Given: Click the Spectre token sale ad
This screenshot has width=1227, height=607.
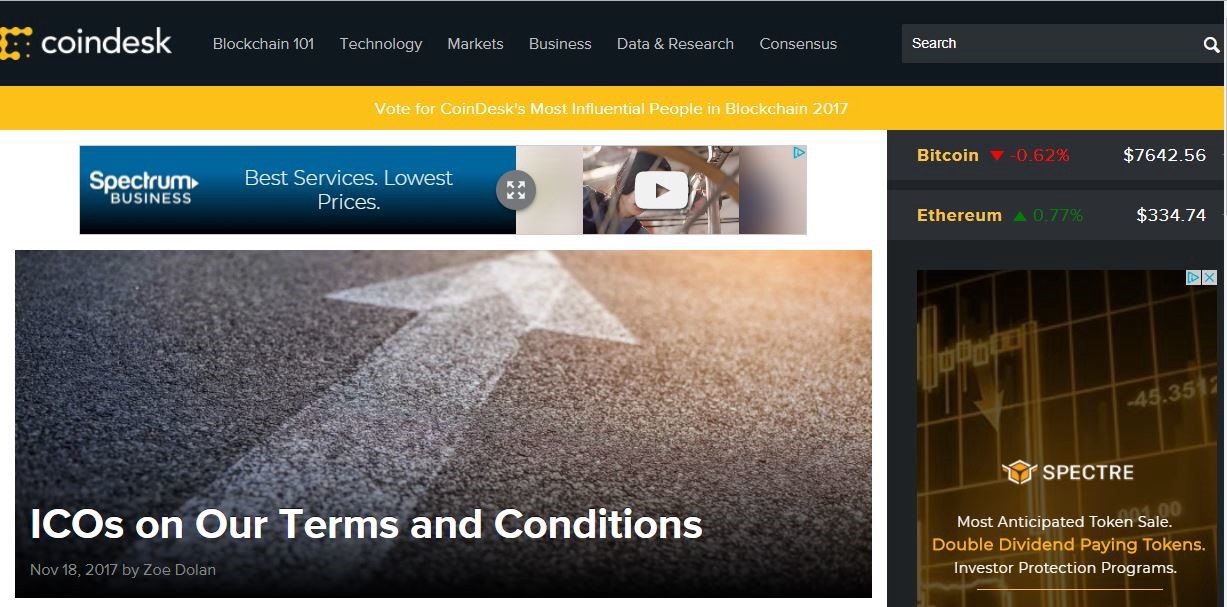Looking at the screenshot, I should click(x=1067, y=438).
